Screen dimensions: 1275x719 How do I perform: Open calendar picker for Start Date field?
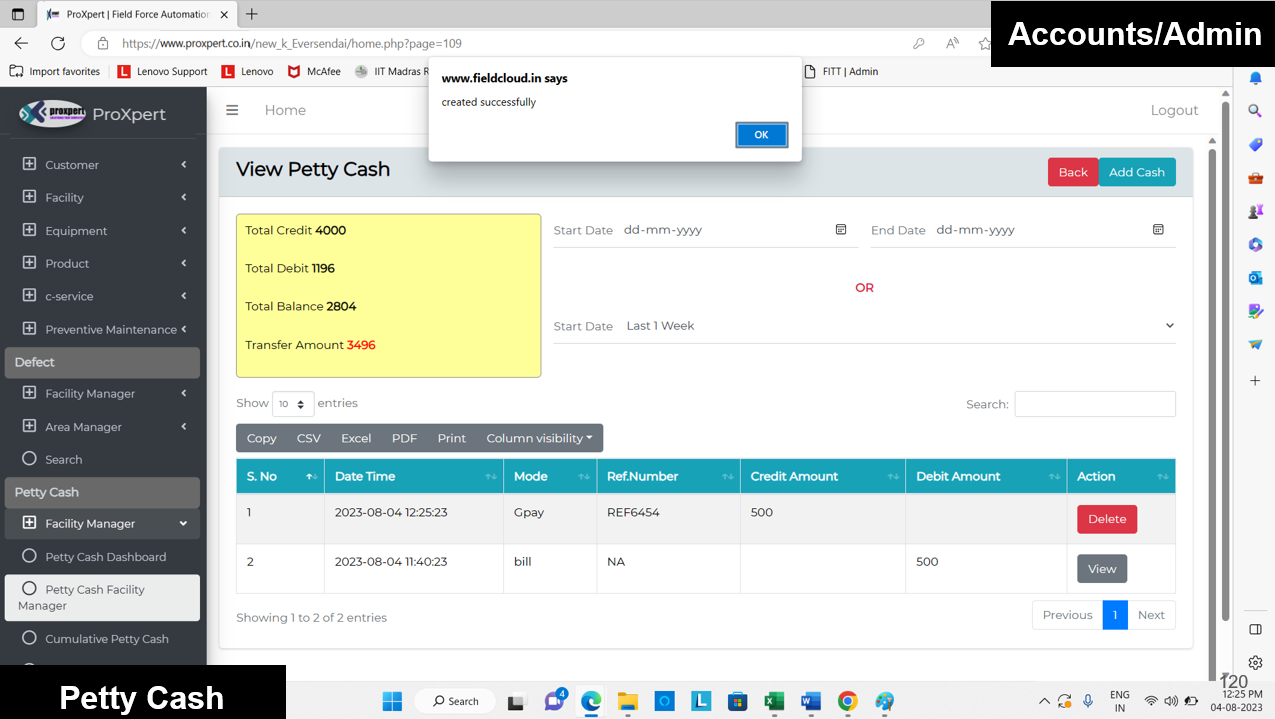tap(841, 230)
